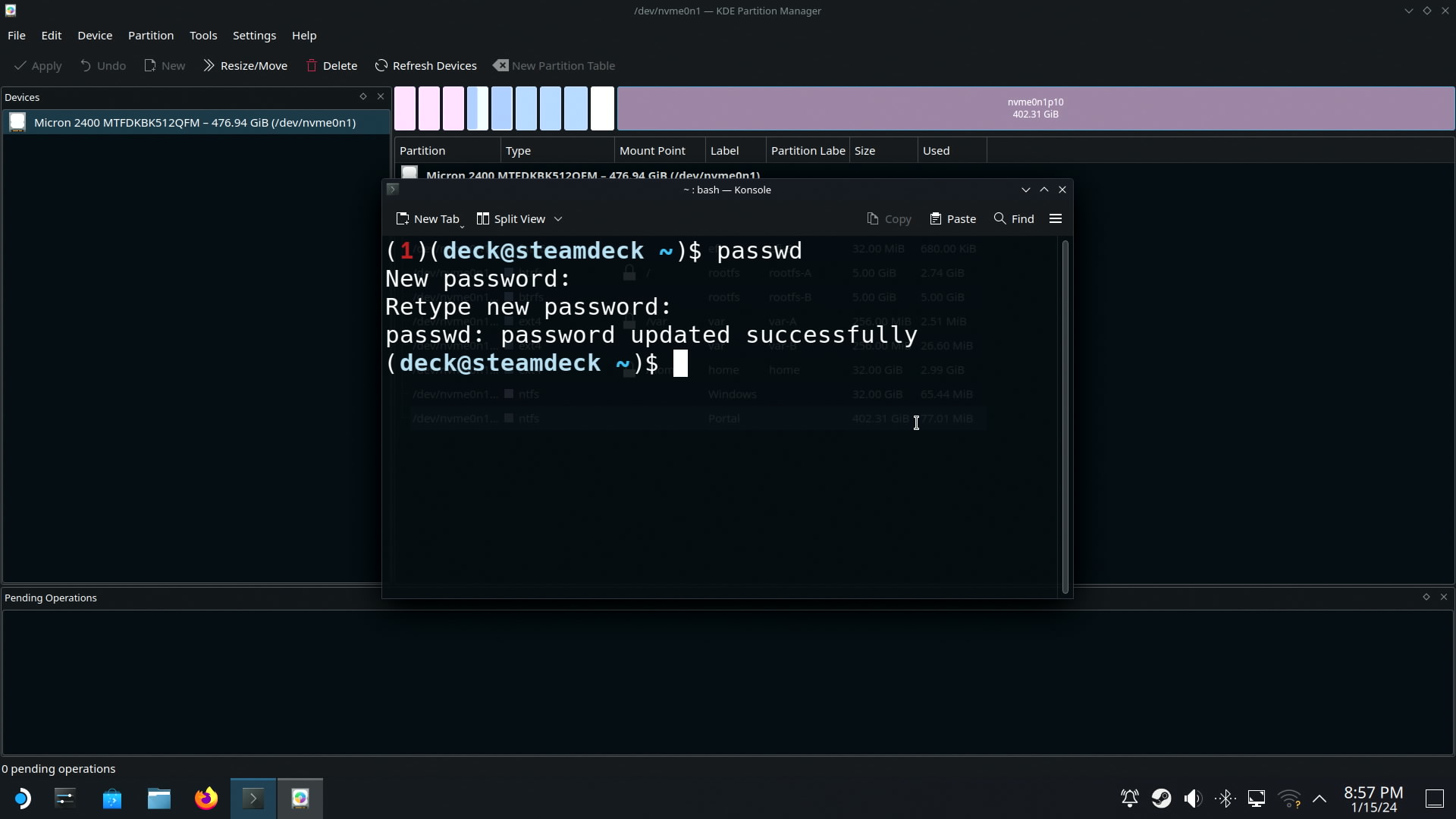Toggle Bluetooth from system tray
Screen dimensions: 1456x819
[x=1225, y=799]
